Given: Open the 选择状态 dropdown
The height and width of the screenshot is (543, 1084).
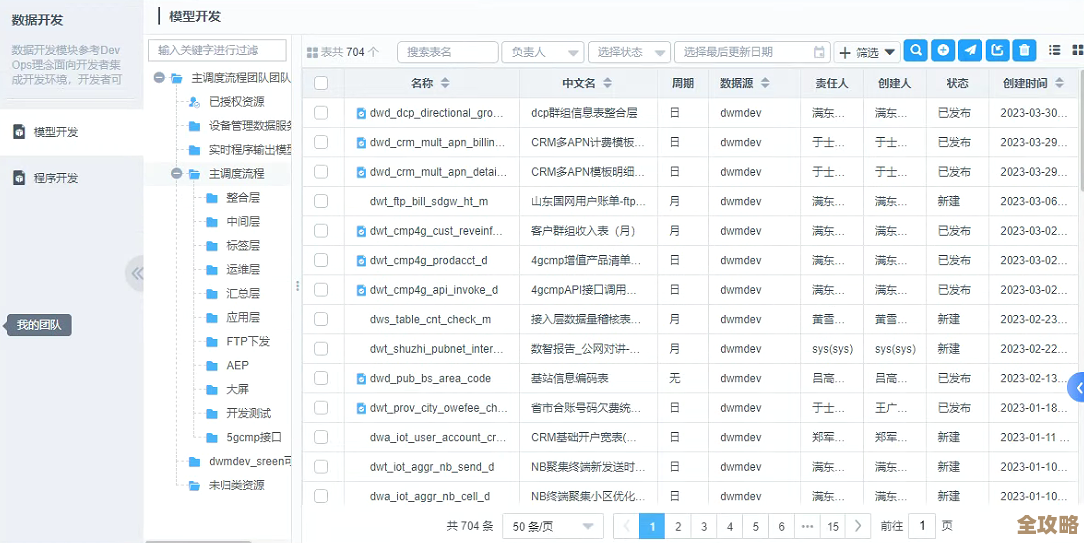Looking at the screenshot, I should coord(629,52).
